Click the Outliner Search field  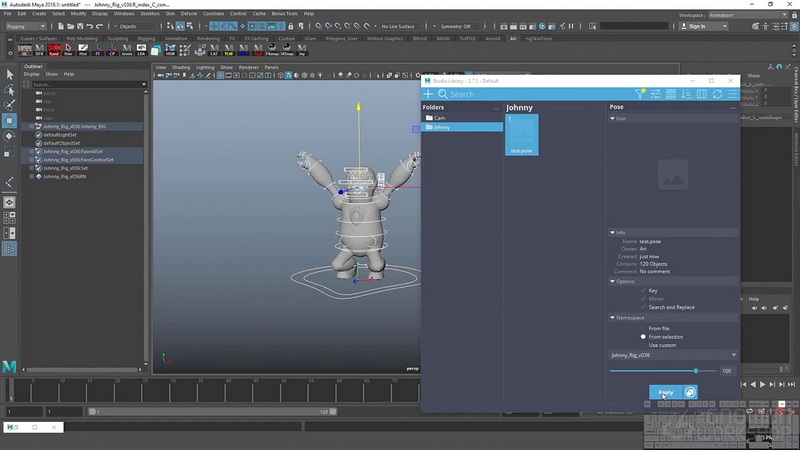coord(89,84)
